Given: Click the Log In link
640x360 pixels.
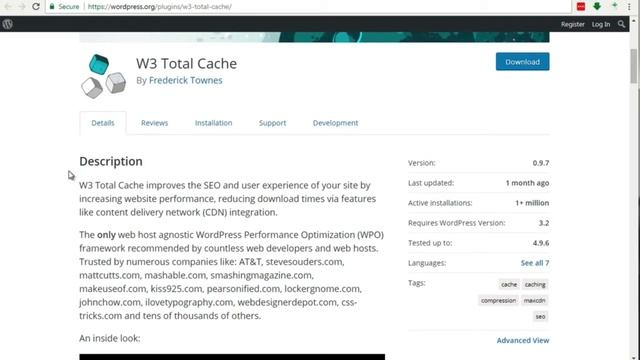Looking at the screenshot, I should [601, 24].
